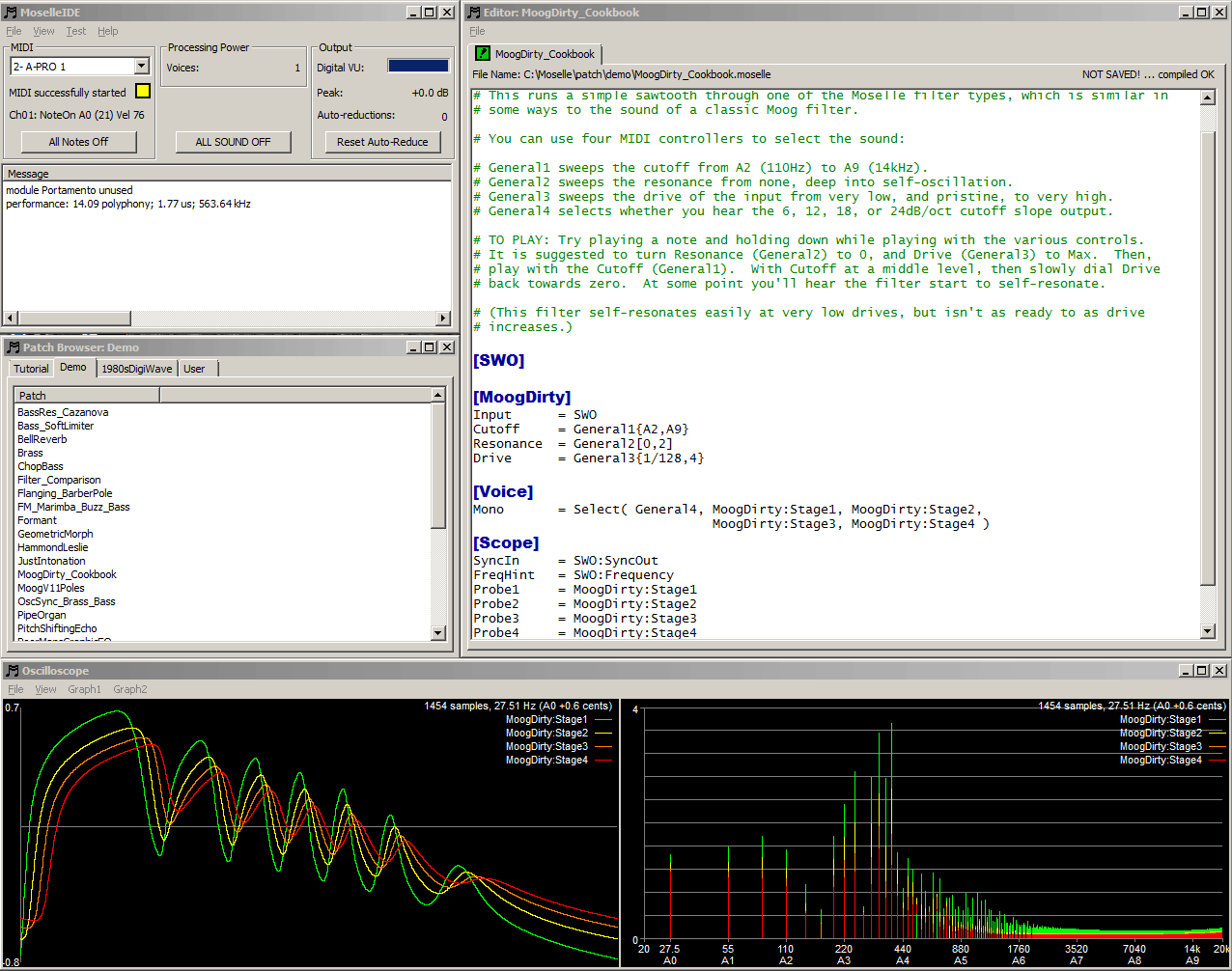Select the BassRes_Cazanova patch
This screenshot has width=1232, height=971.
63,412
